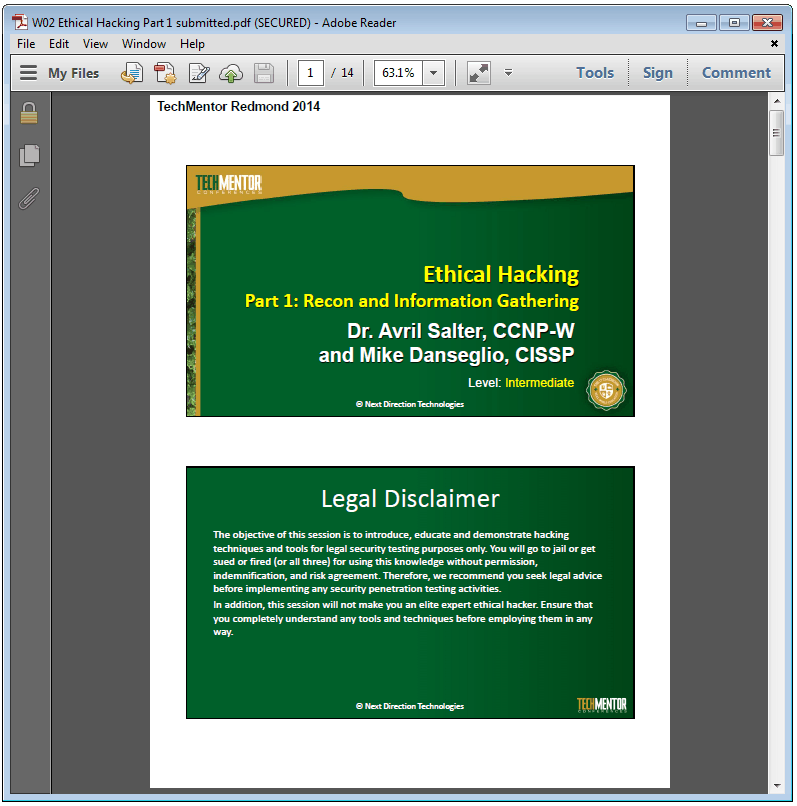Open the File menu

point(26,44)
